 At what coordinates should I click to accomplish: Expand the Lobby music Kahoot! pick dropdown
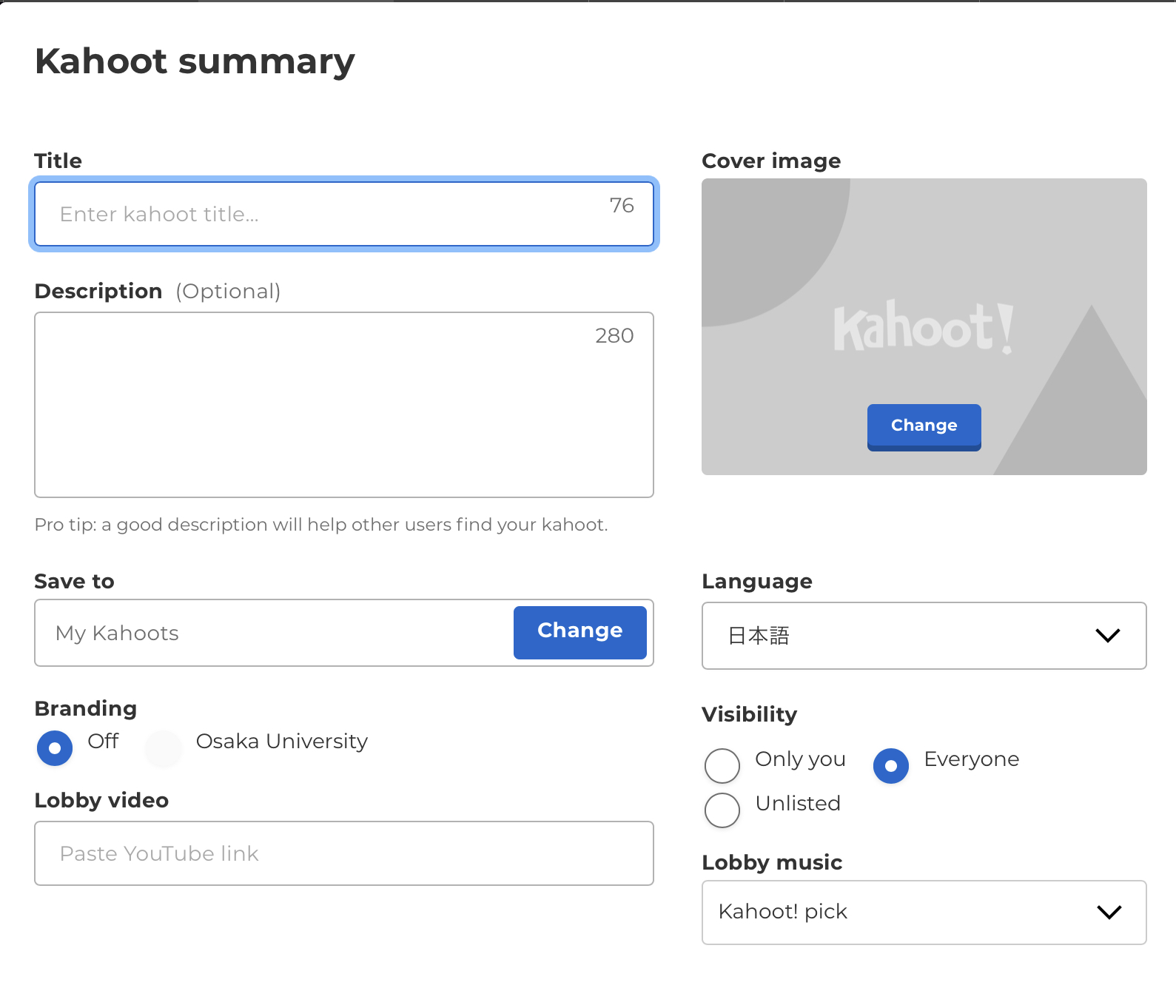click(x=924, y=912)
